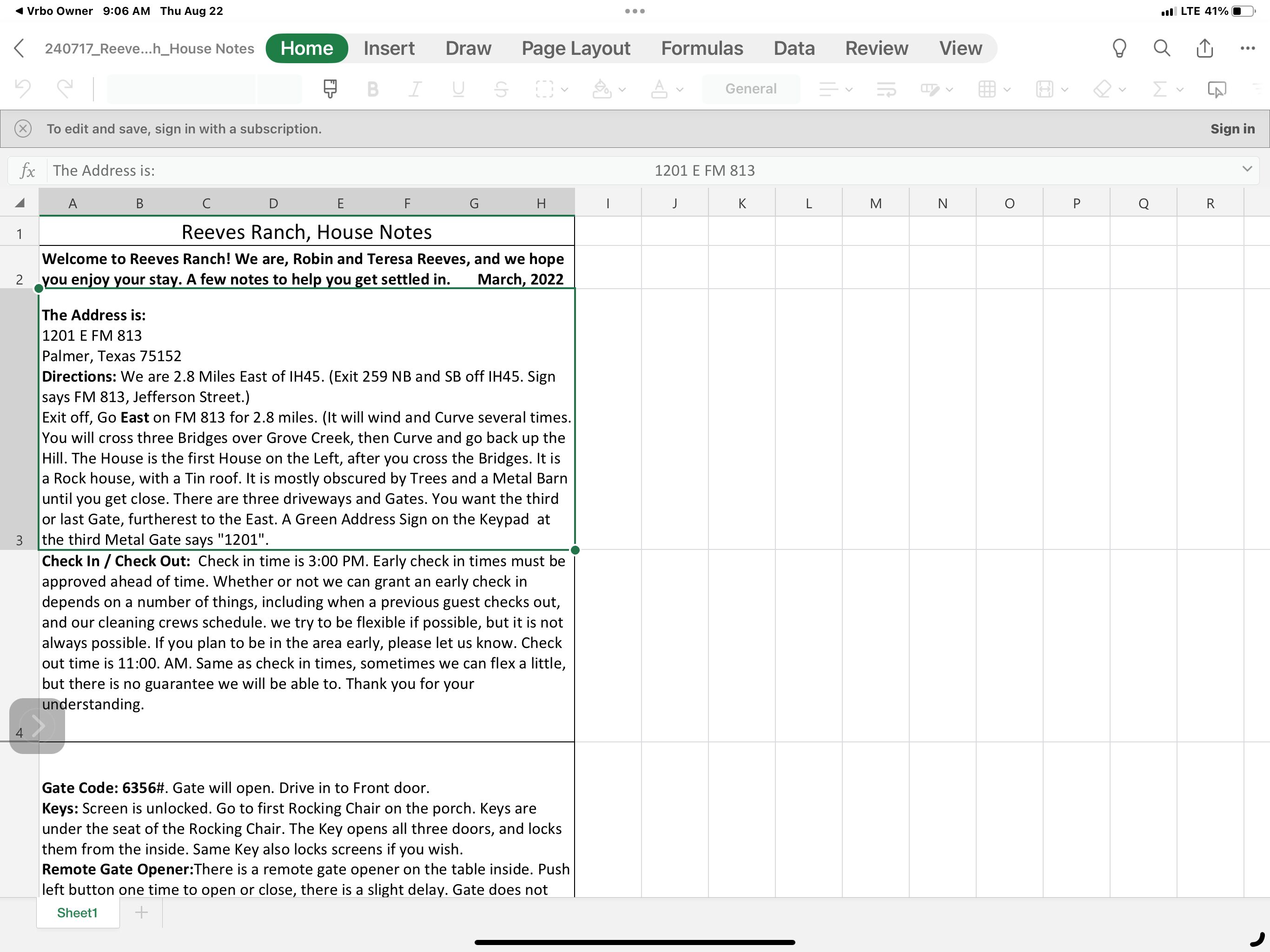Expand the cell styles dropdown arrow
1270x952 pixels.
pyautogui.click(x=950, y=90)
